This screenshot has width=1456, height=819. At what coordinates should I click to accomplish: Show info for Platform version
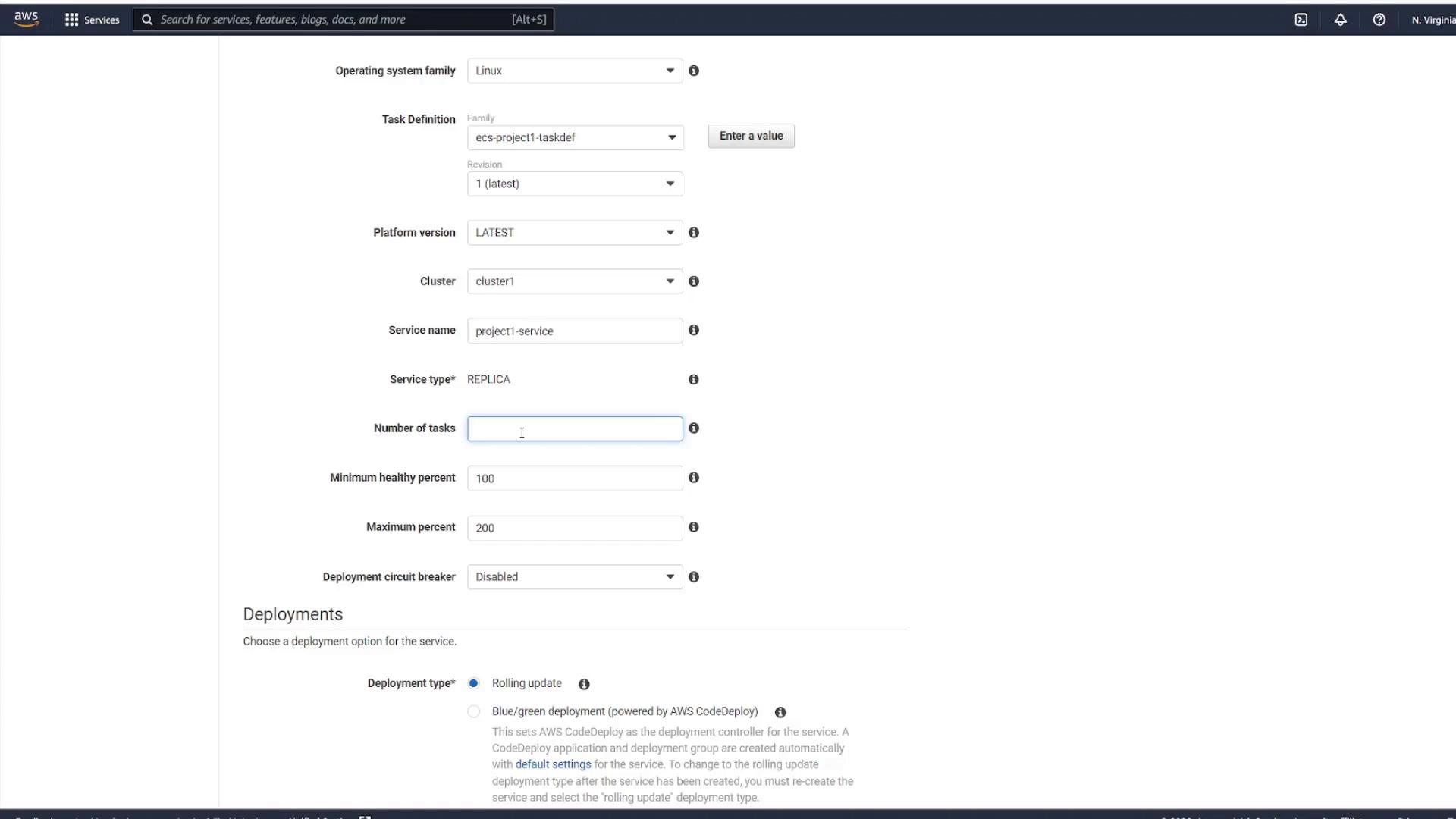coord(694,232)
